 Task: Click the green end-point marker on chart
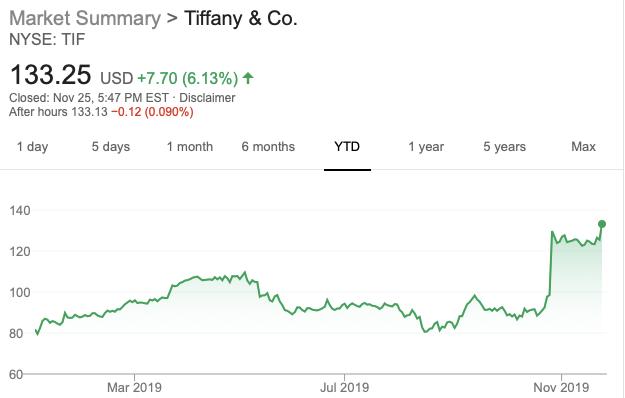[602, 224]
